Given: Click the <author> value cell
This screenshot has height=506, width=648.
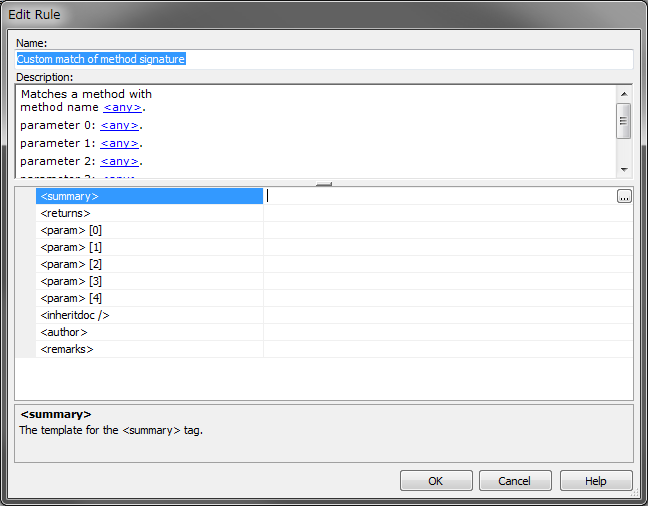Looking at the screenshot, I should pos(448,332).
